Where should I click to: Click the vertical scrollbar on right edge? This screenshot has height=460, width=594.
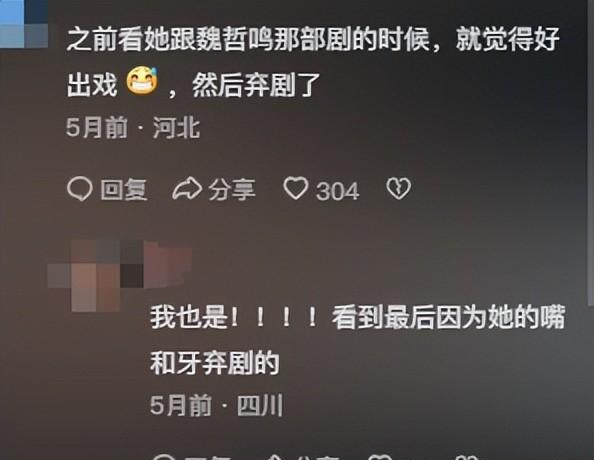[590, 152]
